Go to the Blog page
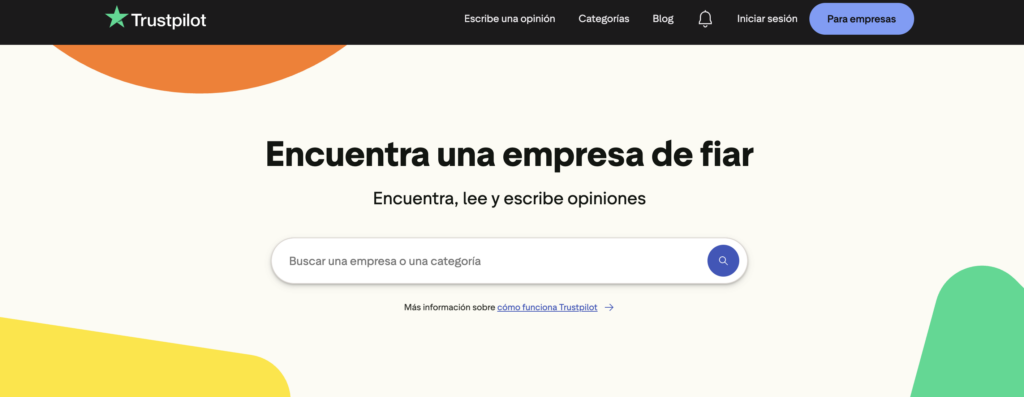This screenshot has width=1024, height=397. tap(663, 19)
